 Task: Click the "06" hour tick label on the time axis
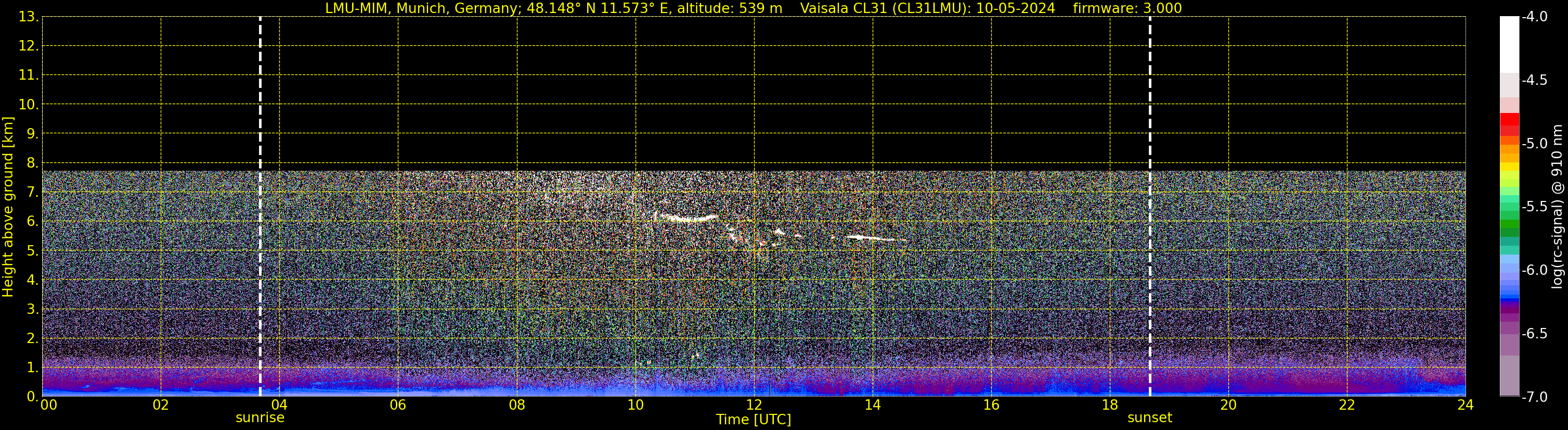point(398,405)
